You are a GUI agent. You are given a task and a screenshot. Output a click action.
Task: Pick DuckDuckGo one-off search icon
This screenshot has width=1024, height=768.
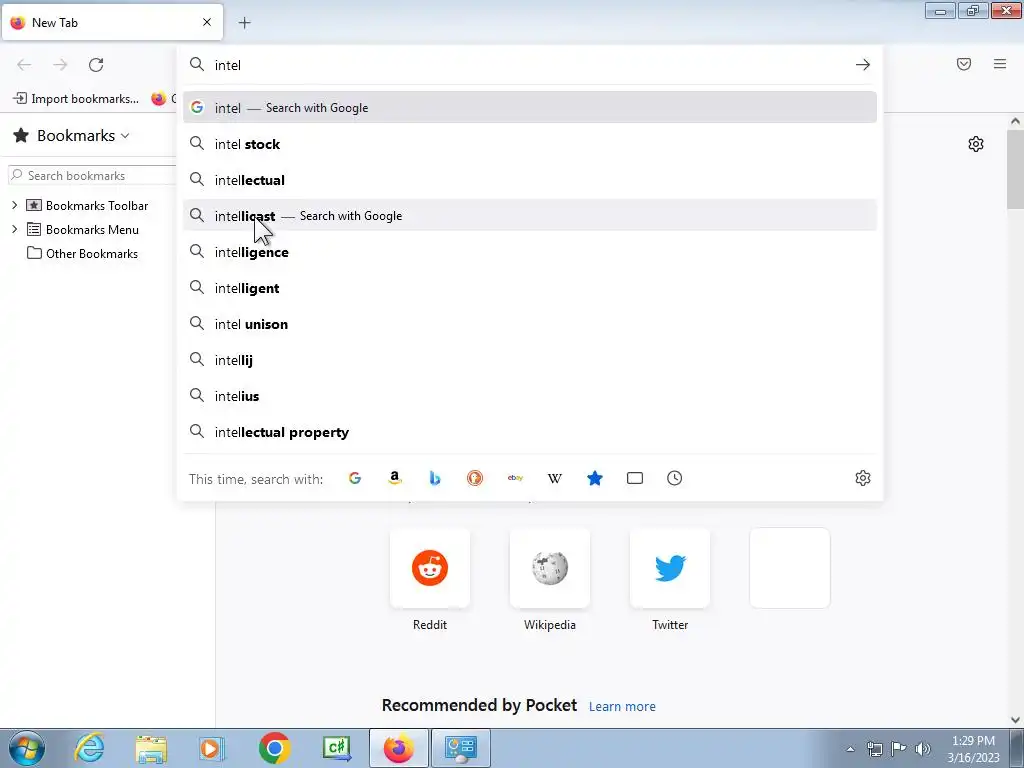(475, 478)
